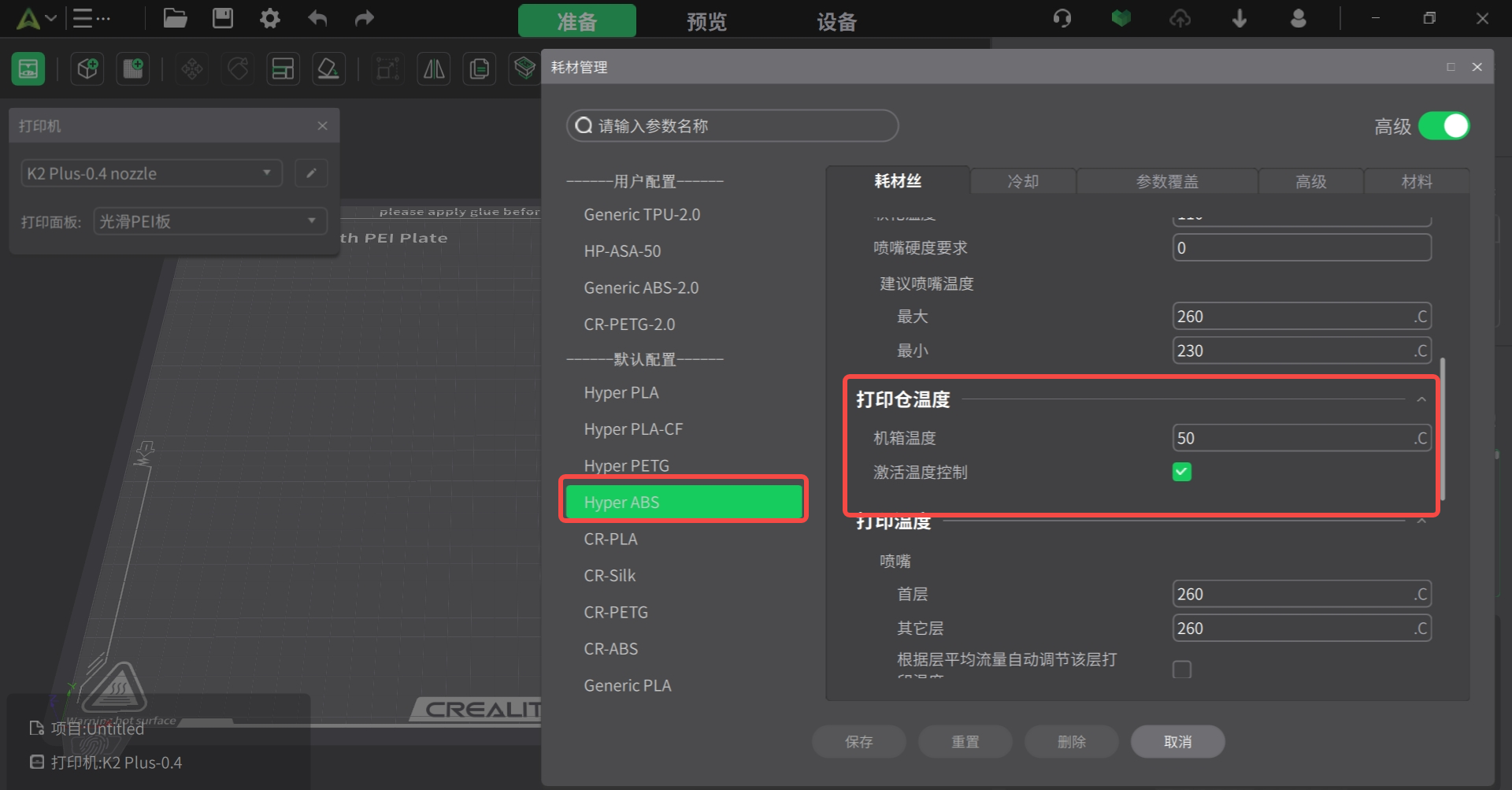Click the download arrow icon

1240,18
